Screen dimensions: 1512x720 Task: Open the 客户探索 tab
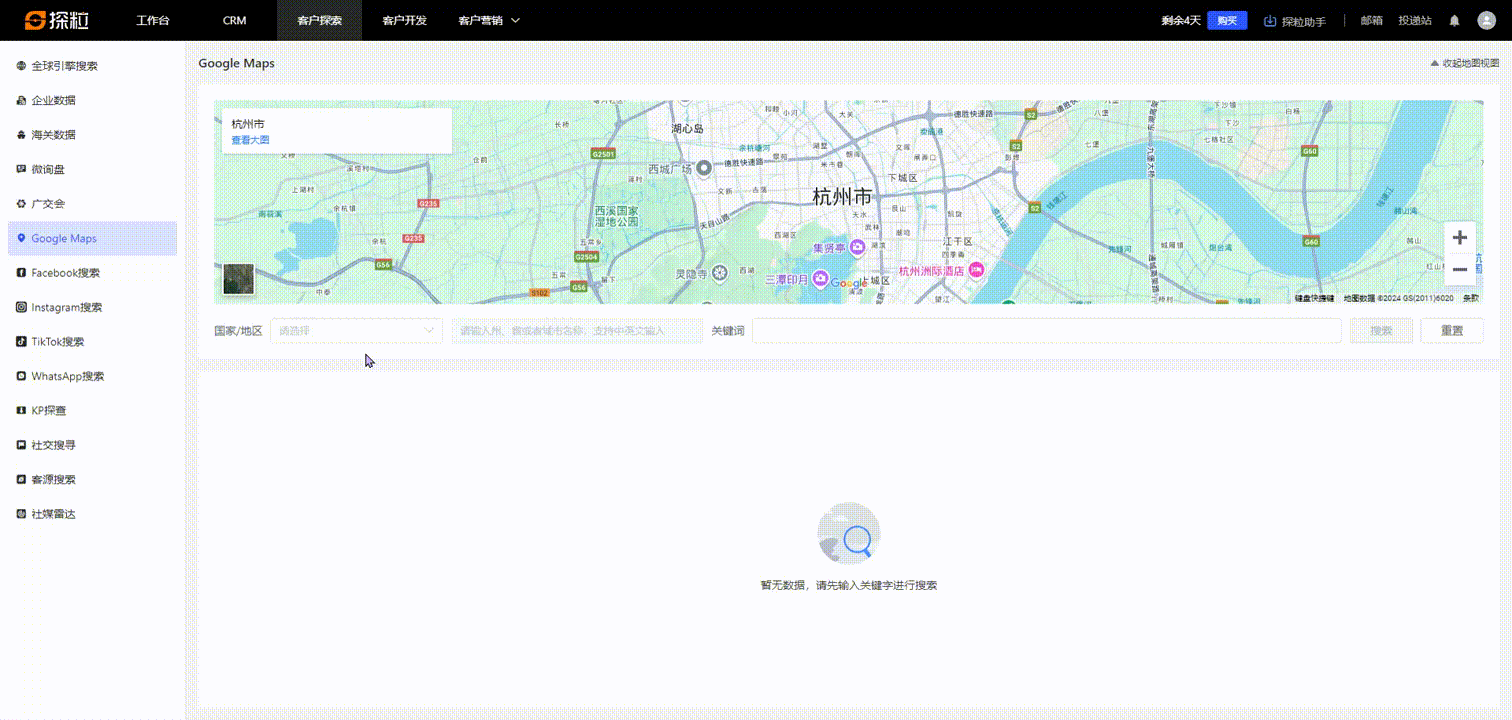pos(320,20)
